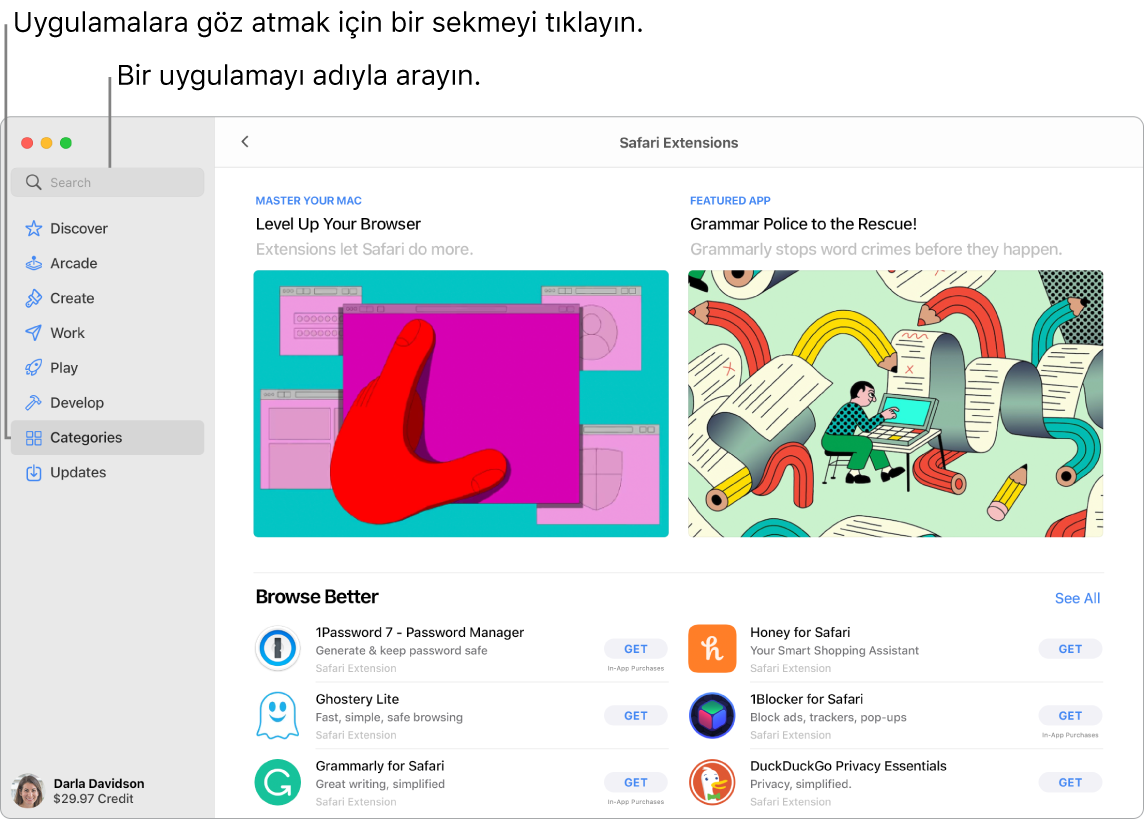Viewport: 1144px width, 819px height.
Task: Open the Grammarly for Safari icon
Action: (278, 782)
